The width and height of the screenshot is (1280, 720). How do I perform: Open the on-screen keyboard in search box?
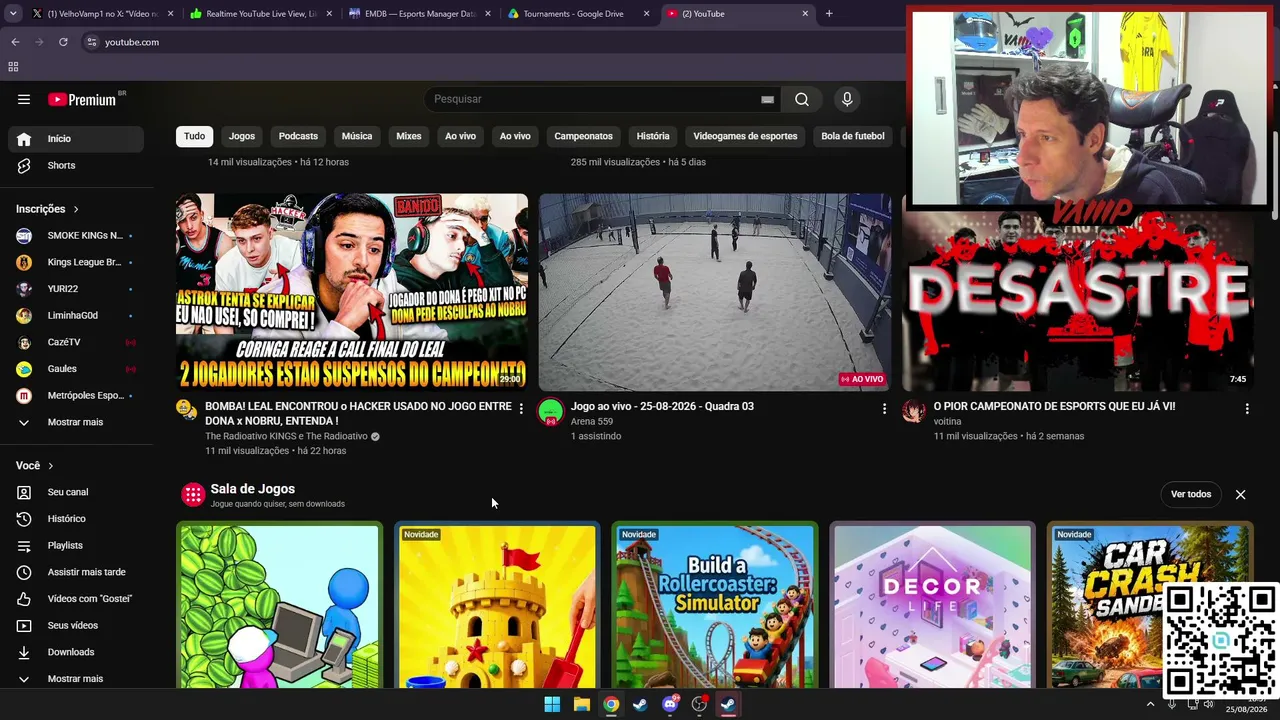point(767,99)
